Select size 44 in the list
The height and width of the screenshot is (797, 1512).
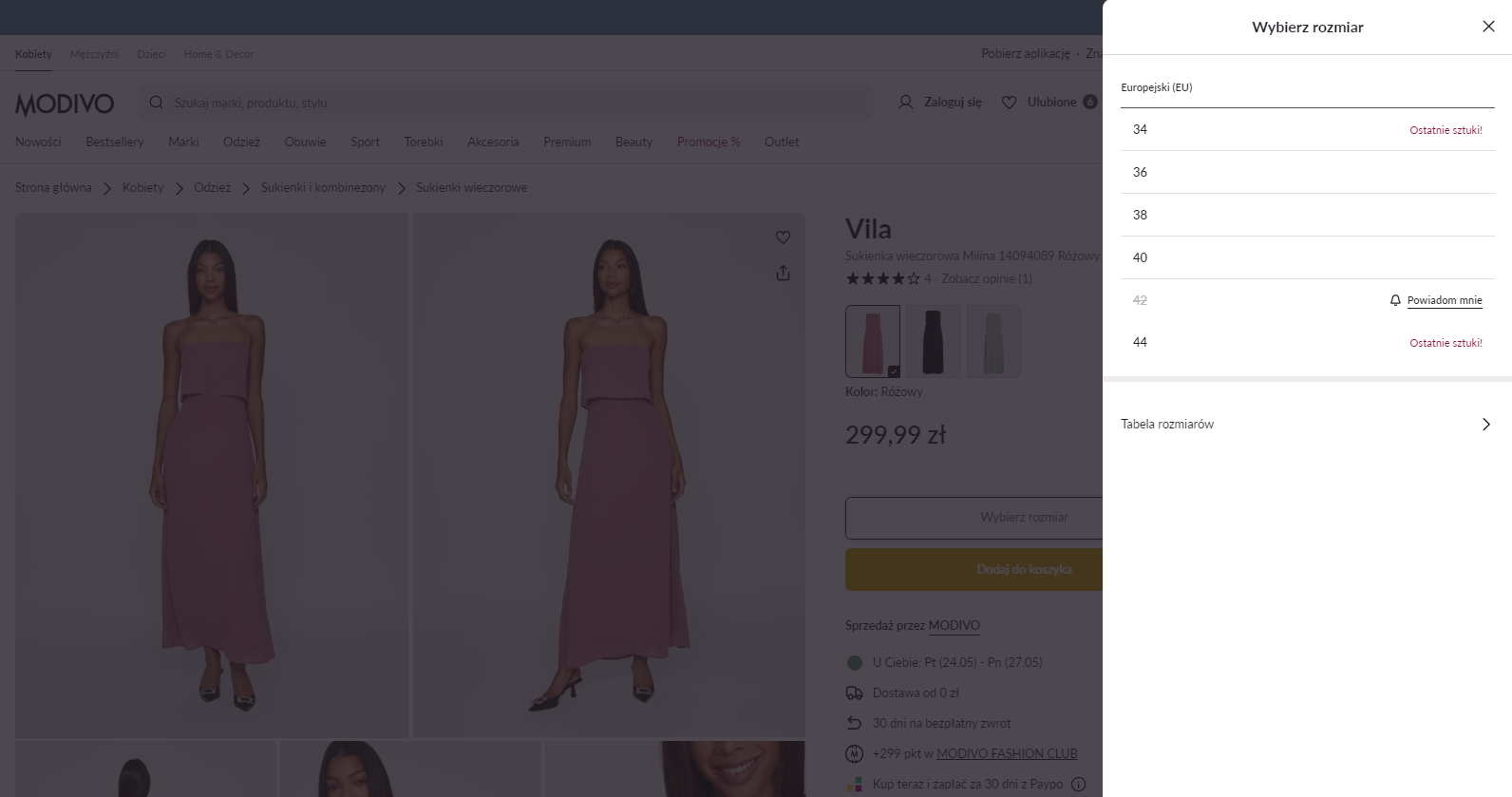(x=1308, y=342)
